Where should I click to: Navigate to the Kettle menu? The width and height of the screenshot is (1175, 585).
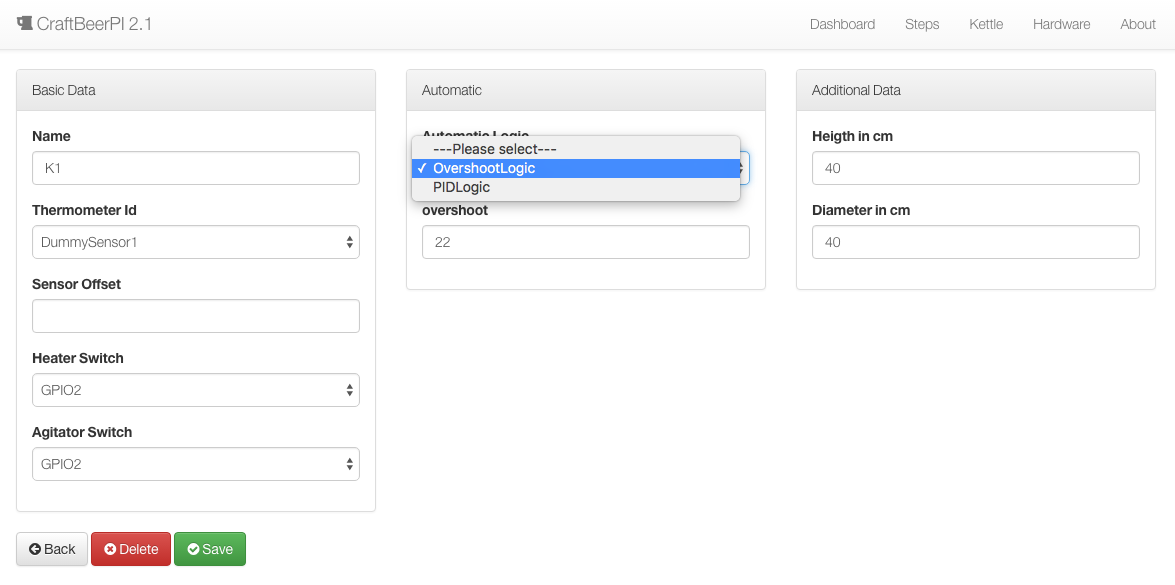point(985,24)
